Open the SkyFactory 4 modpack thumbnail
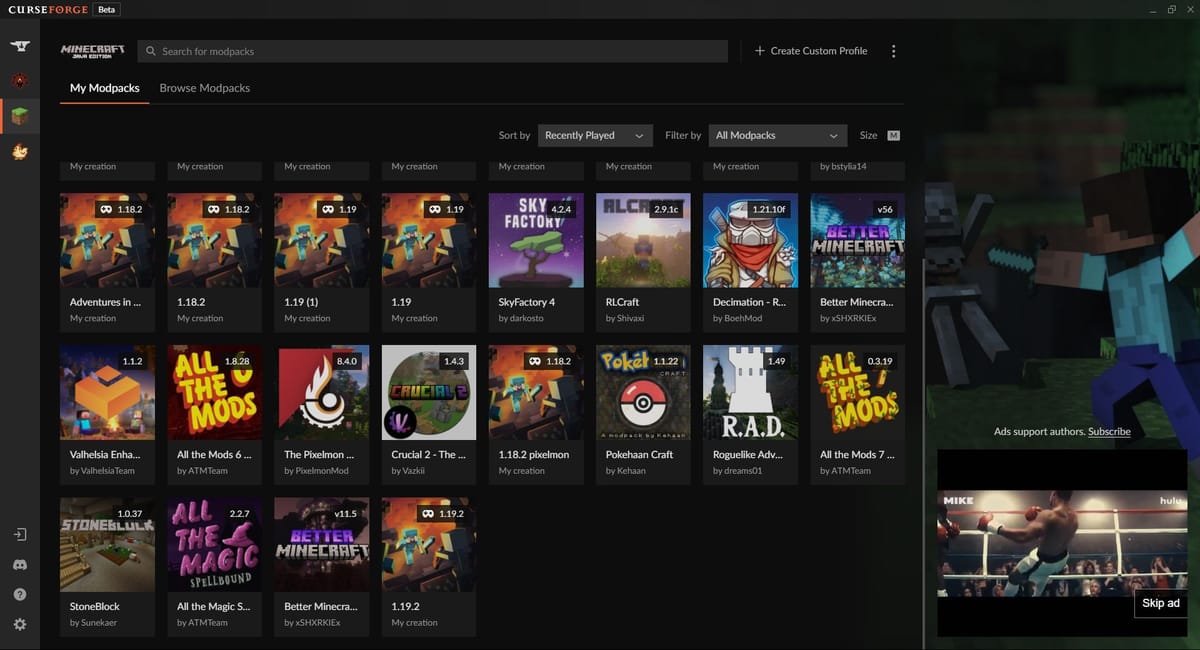 pyautogui.click(x=536, y=241)
